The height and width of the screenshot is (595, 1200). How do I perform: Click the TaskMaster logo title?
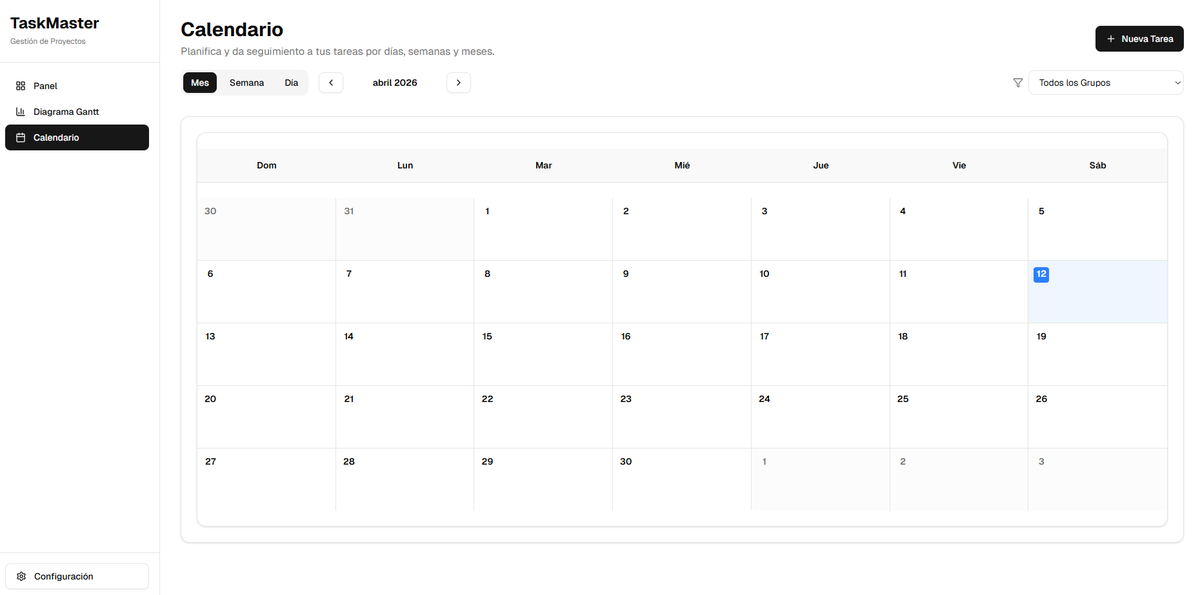pyautogui.click(x=55, y=23)
